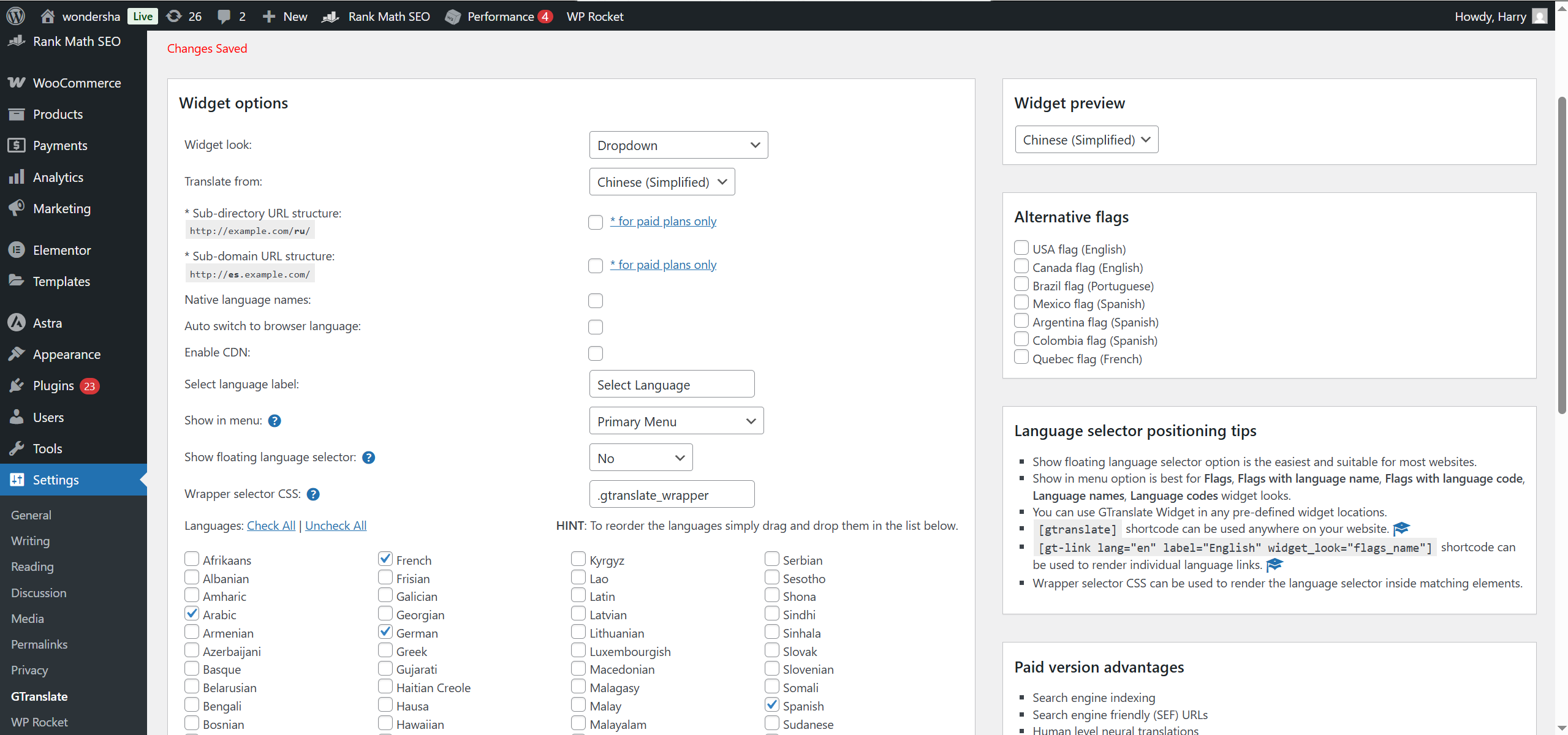Screen dimensions: 1568x735
Task: Click the WordPress logo icon in admin bar
Action: [x=15, y=16]
